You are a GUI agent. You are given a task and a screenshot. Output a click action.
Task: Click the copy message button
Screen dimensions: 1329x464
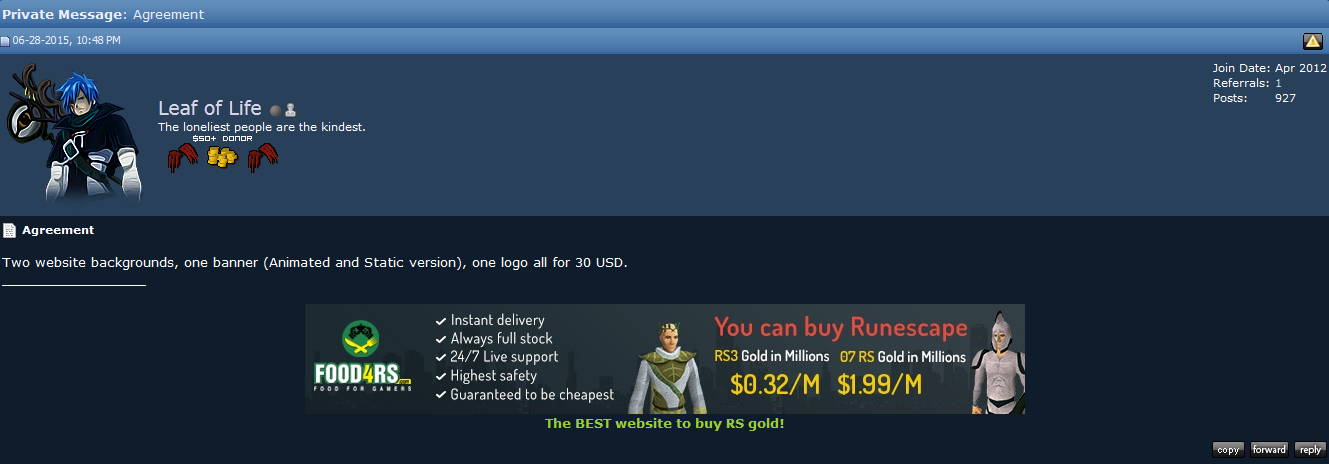click(x=1229, y=450)
